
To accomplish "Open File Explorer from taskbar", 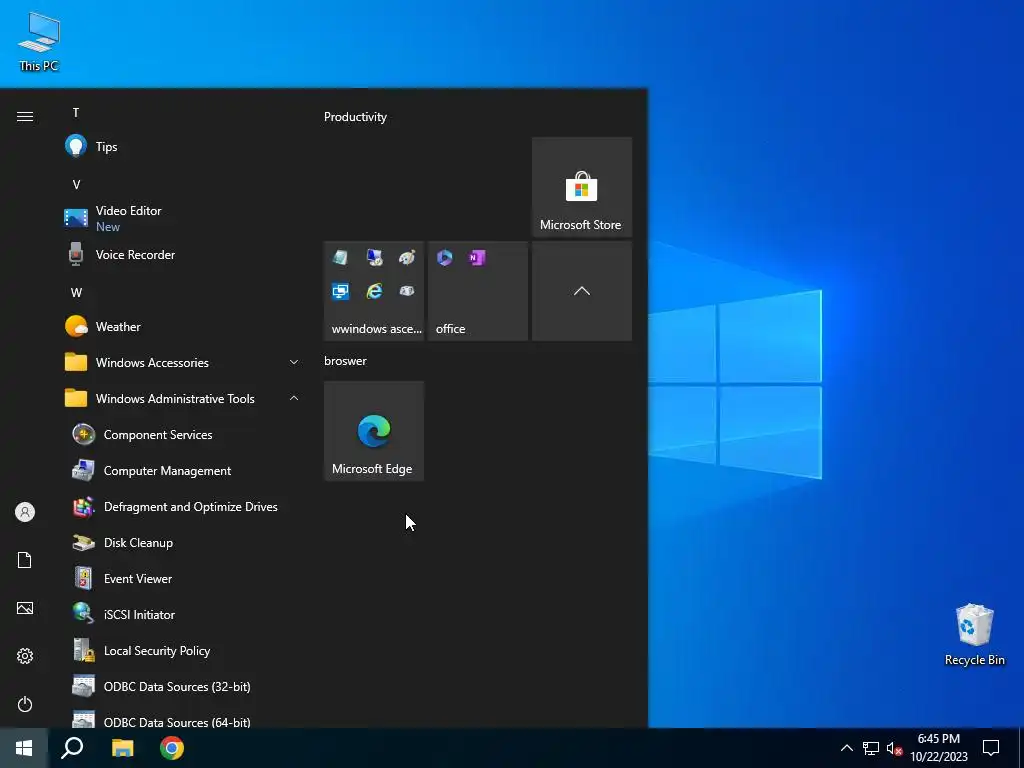I will point(122,748).
